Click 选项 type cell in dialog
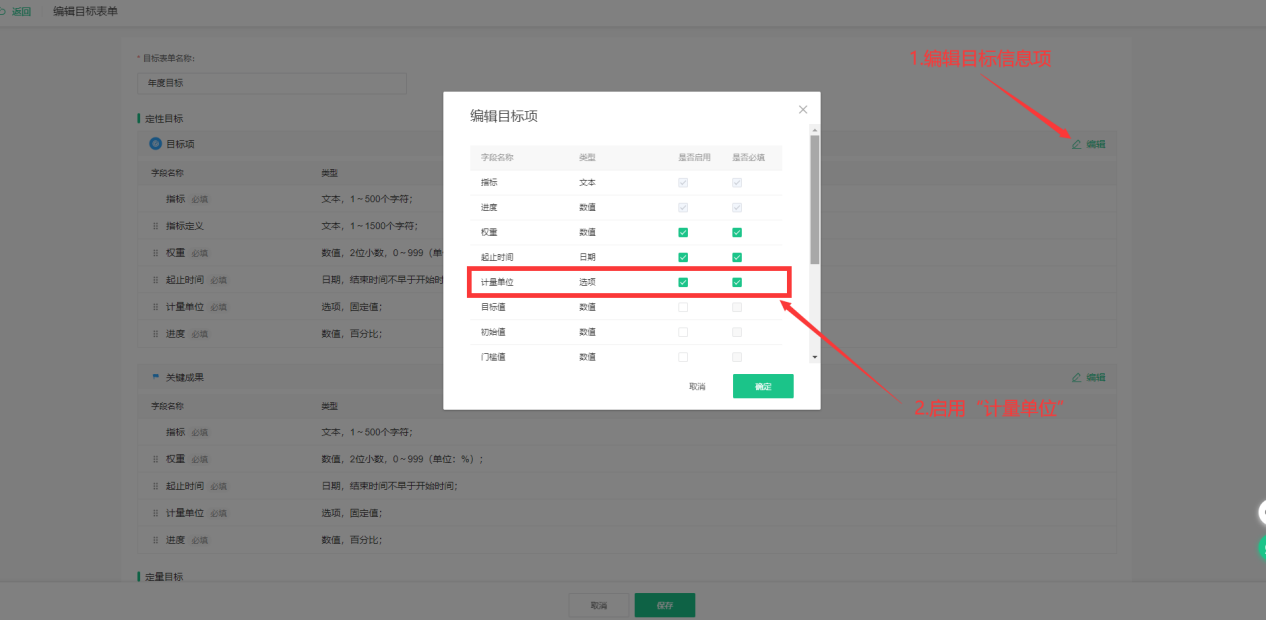 coord(586,282)
